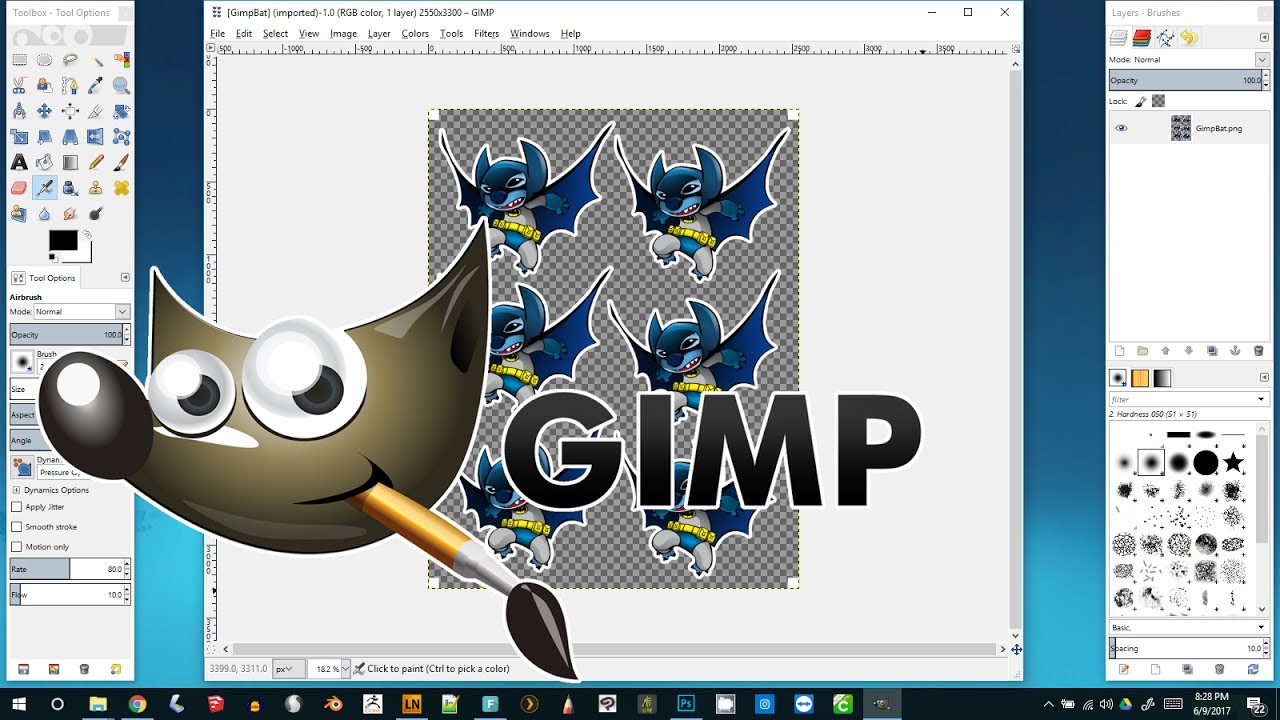Select the Alignment tool

click(x=70, y=111)
